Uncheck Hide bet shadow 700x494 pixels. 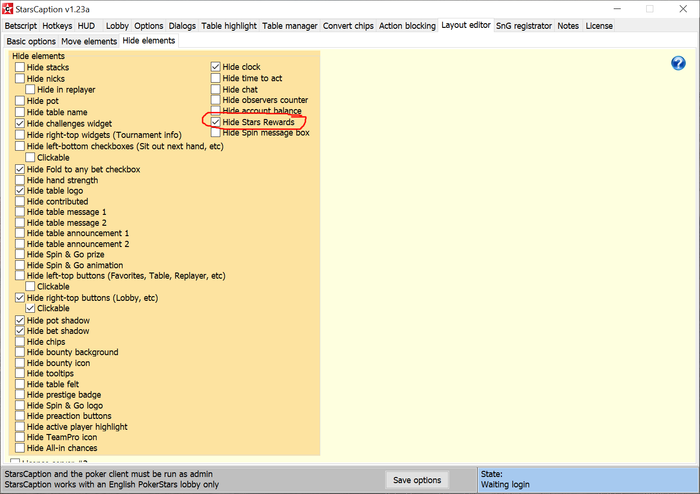(x=20, y=331)
